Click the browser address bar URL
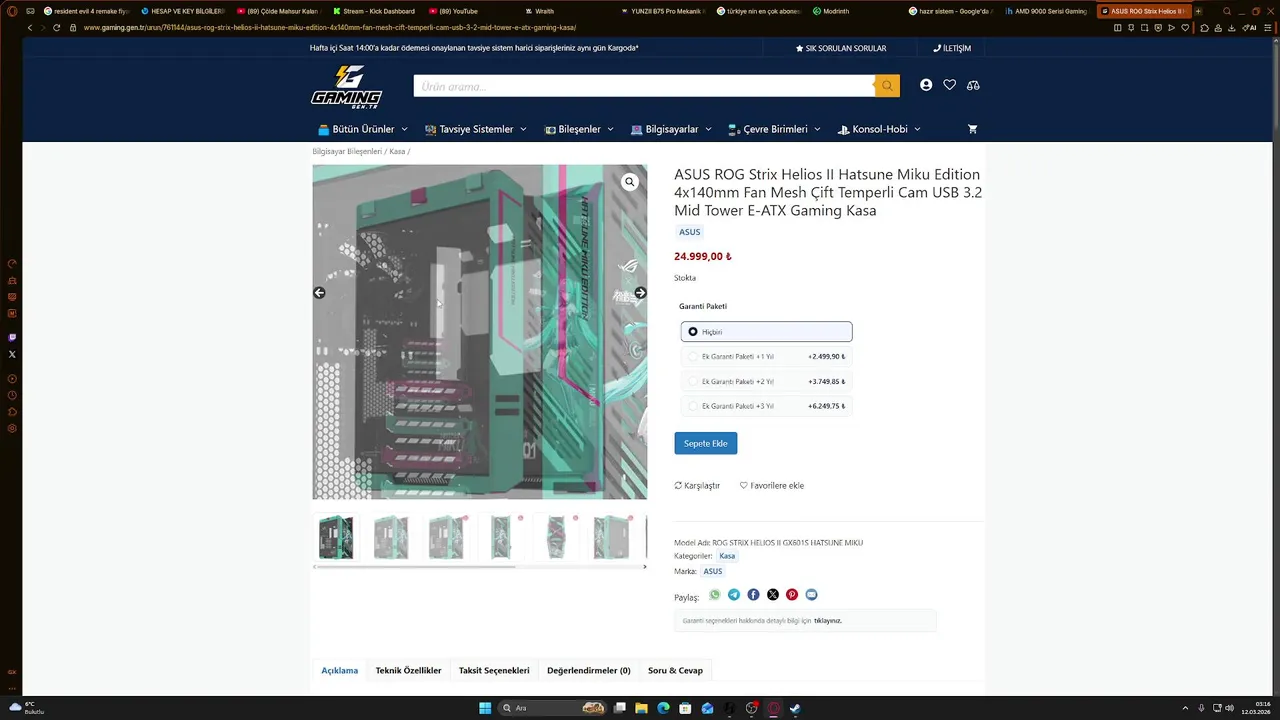 coord(330,27)
